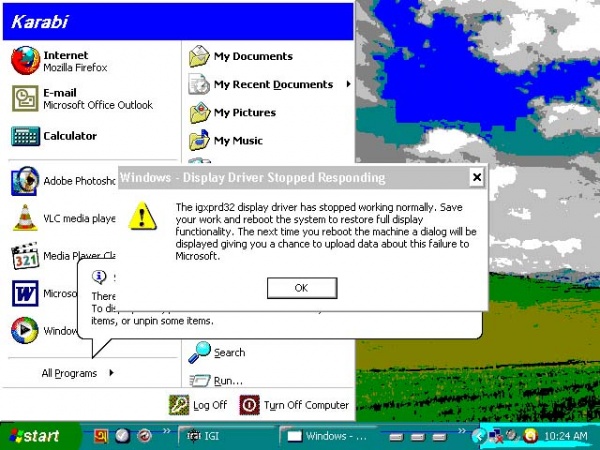
Task: Click the Bengali letter quick launch icon
Action: click(101, 435)
